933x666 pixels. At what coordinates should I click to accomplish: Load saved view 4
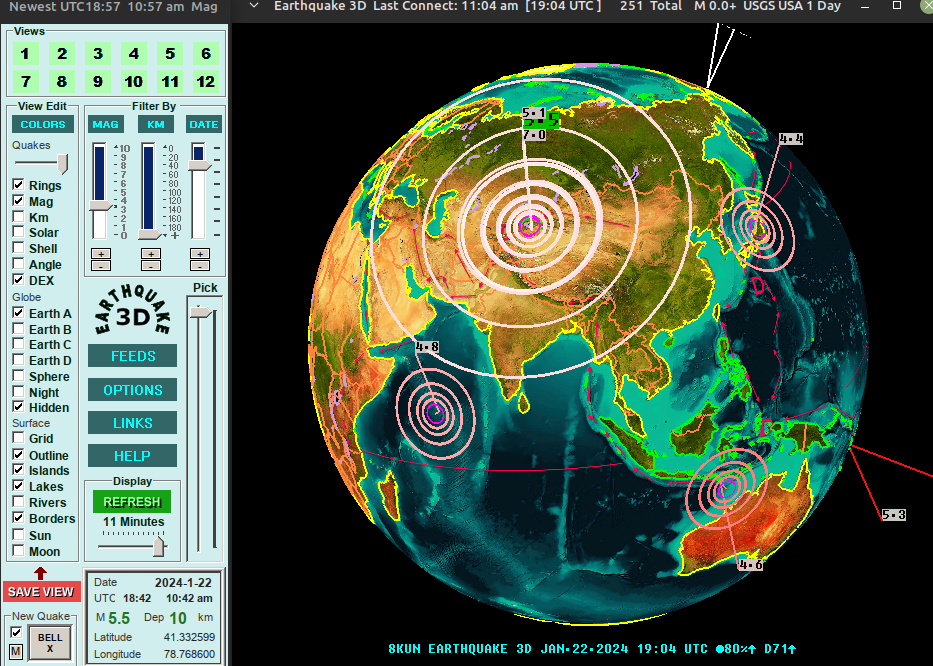tap(134, 54)
